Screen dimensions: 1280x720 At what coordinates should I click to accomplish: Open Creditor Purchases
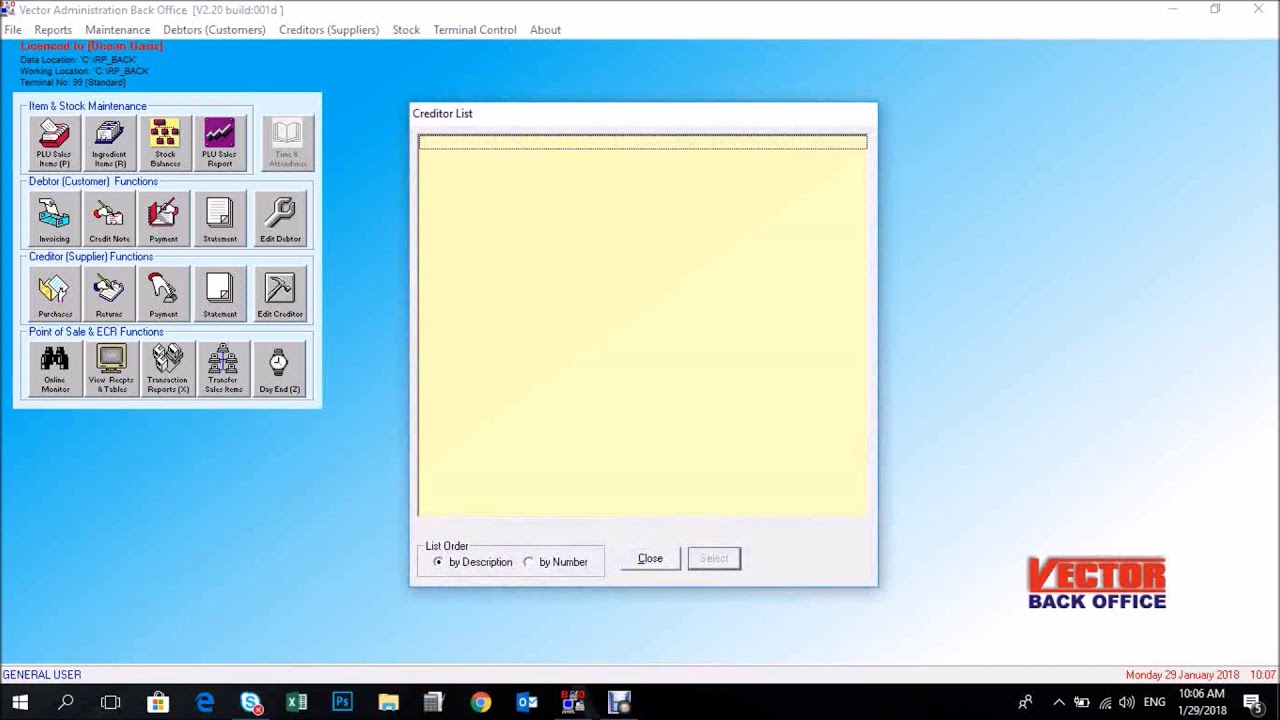click(x=54, y=294)
